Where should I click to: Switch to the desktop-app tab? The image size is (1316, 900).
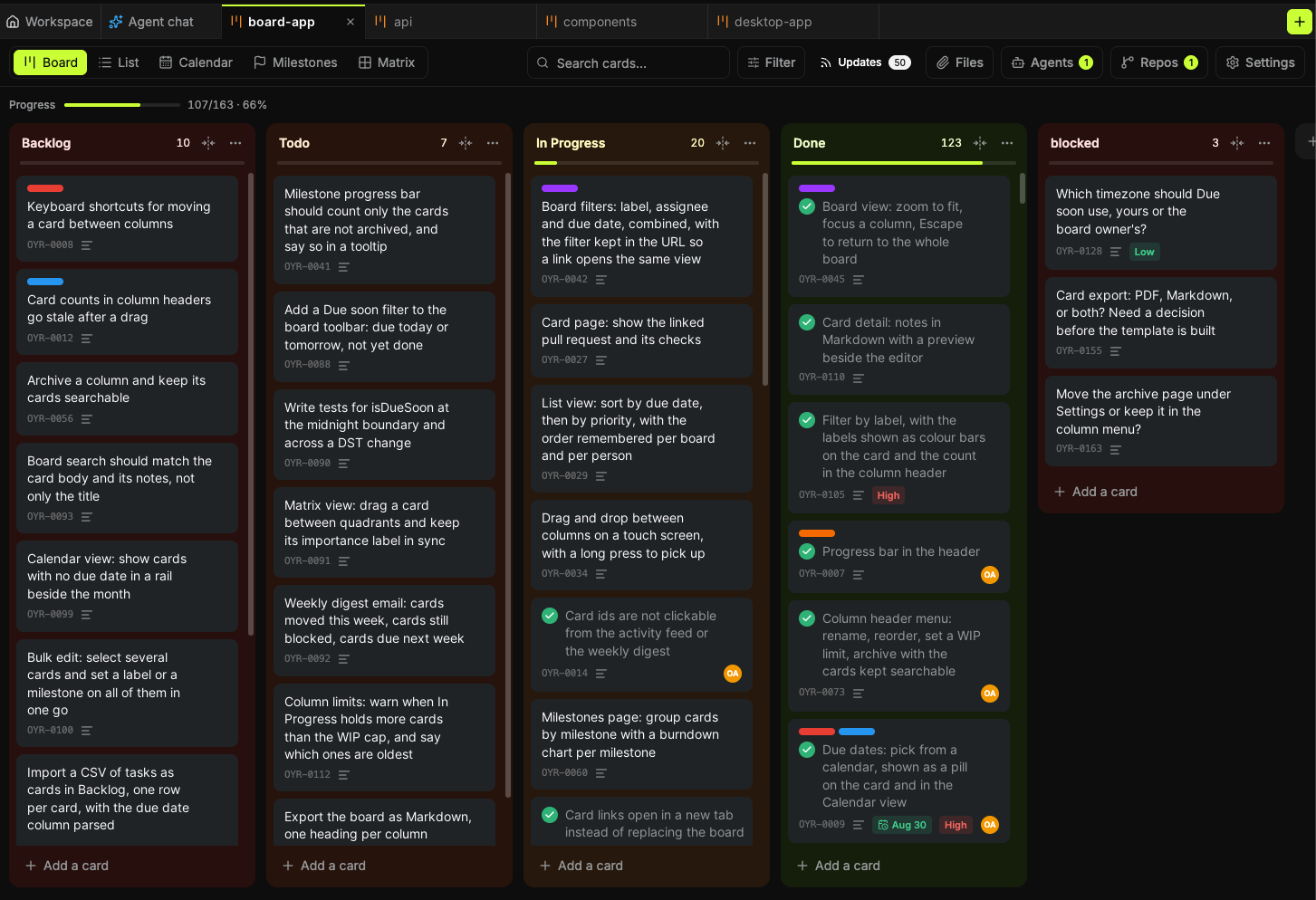click(x=793, y=22)
